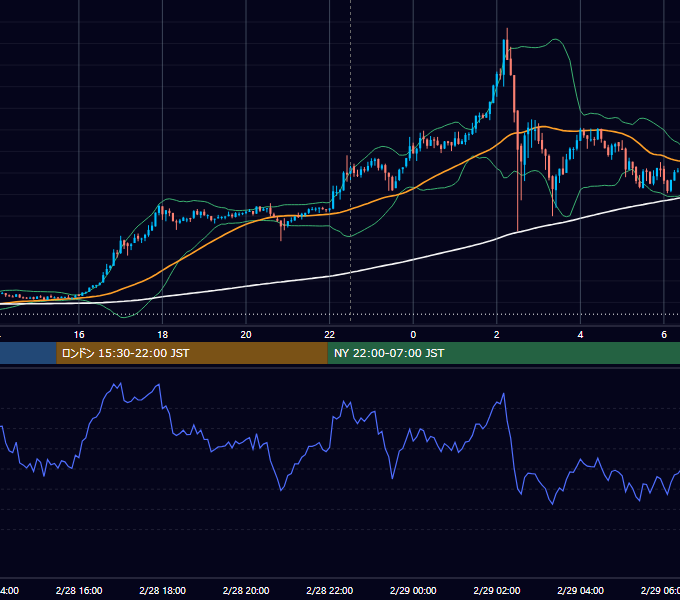Click the ロンドン 15:30-22:00 JST session bar

coord(192,353)
